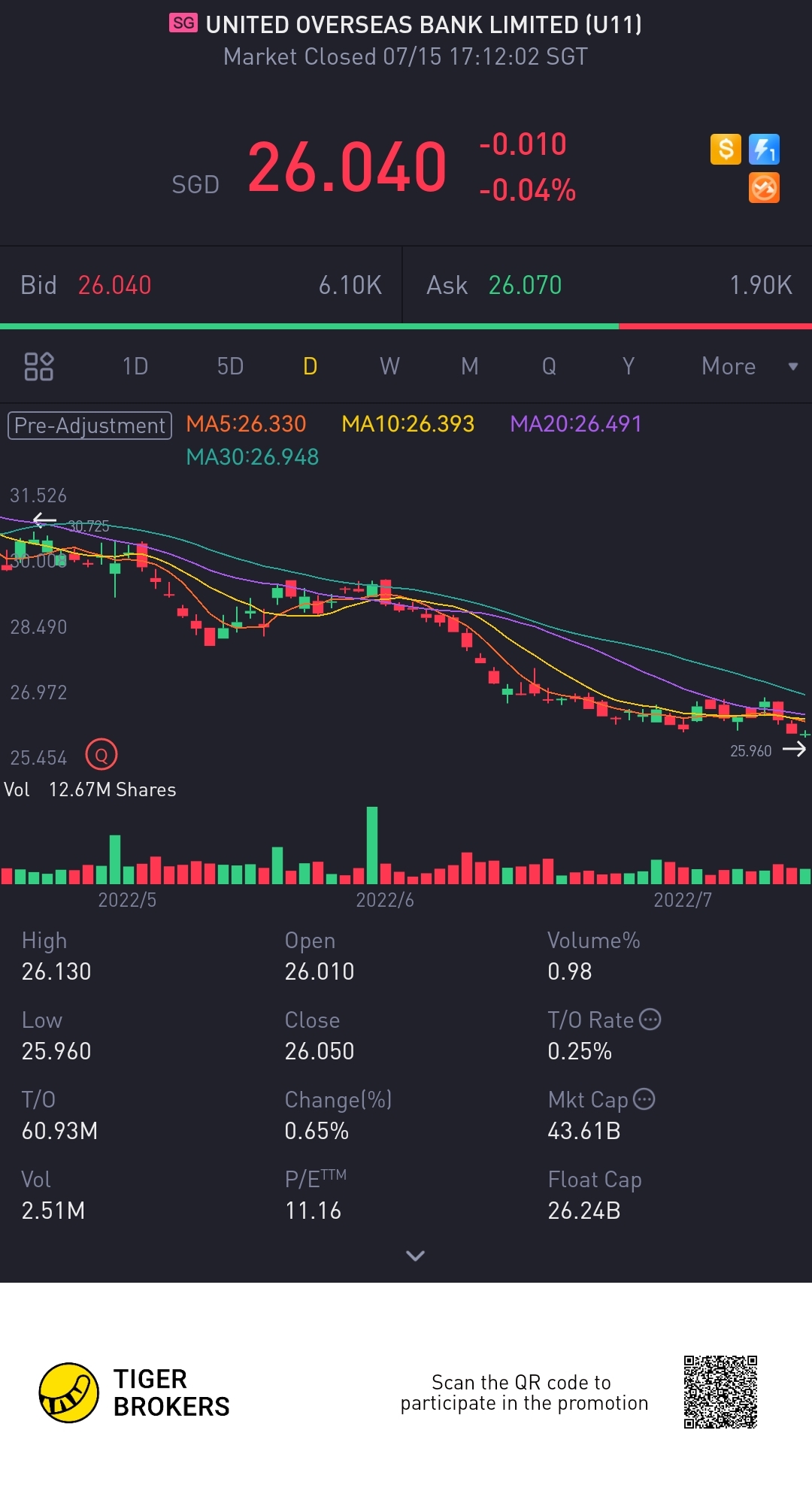Select the yearly Y chart tab
The image size is (812, 1503).
(629, 366)
